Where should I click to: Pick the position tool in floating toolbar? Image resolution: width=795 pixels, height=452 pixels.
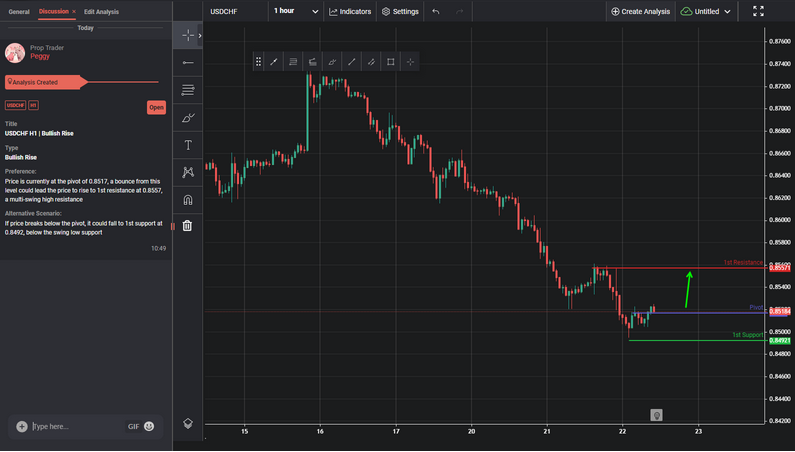click(x=313, y=62)
